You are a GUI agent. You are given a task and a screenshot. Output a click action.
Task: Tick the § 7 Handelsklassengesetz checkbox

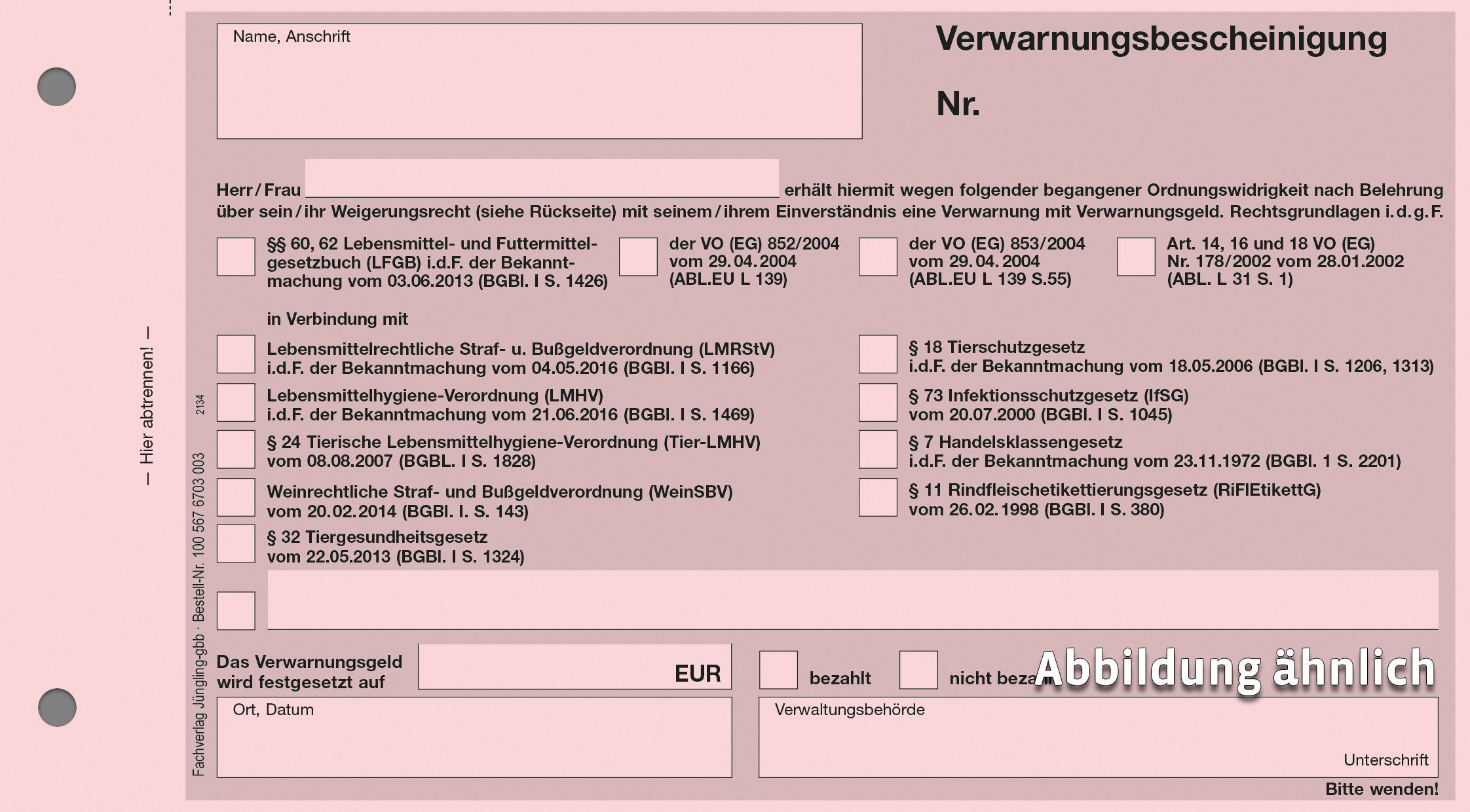pyautogui.click(x=878, y=449)
